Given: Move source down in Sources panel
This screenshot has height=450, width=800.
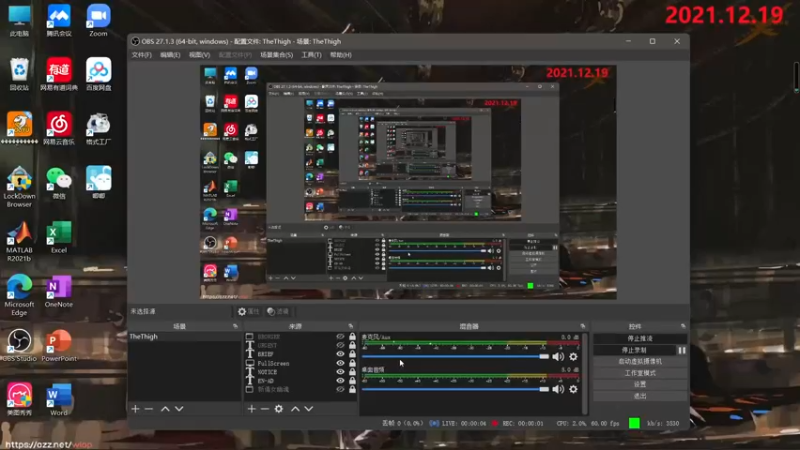Looking at the screenshot, I should [309, 409].
